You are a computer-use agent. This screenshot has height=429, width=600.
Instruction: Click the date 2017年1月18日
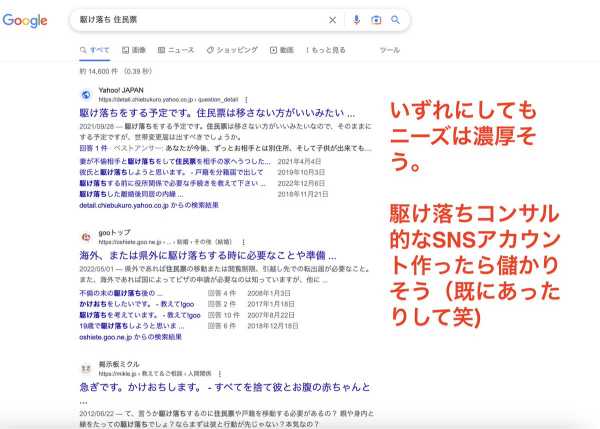point(271,304)
